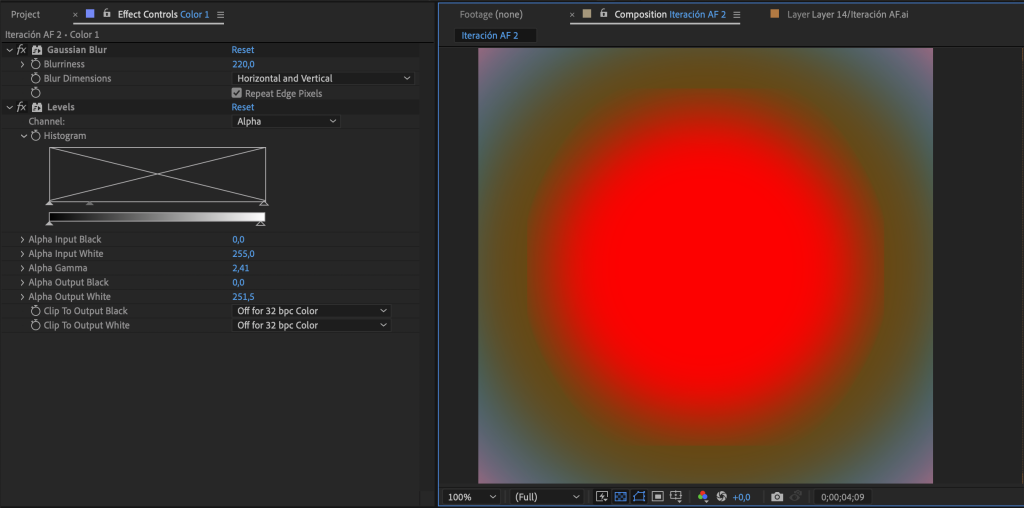The width and height of the screenshot is (1024, 508).
Task: Open the 100% magnification dropdown
Action: [x=472, y=497]
